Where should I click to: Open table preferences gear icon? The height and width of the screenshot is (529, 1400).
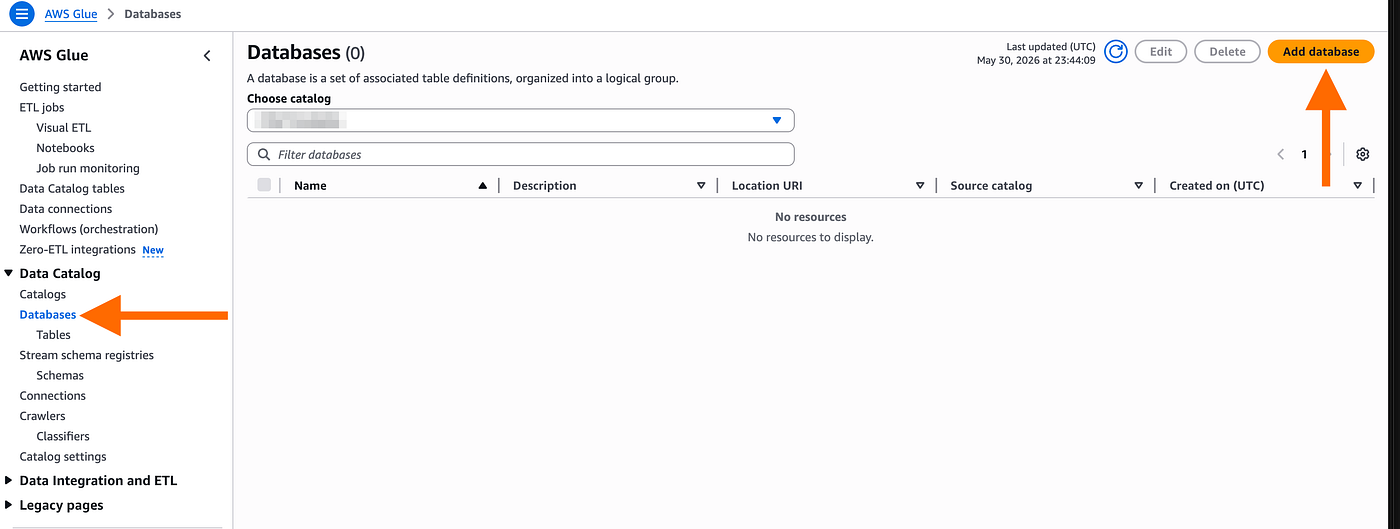click(x=1362, y=154)
